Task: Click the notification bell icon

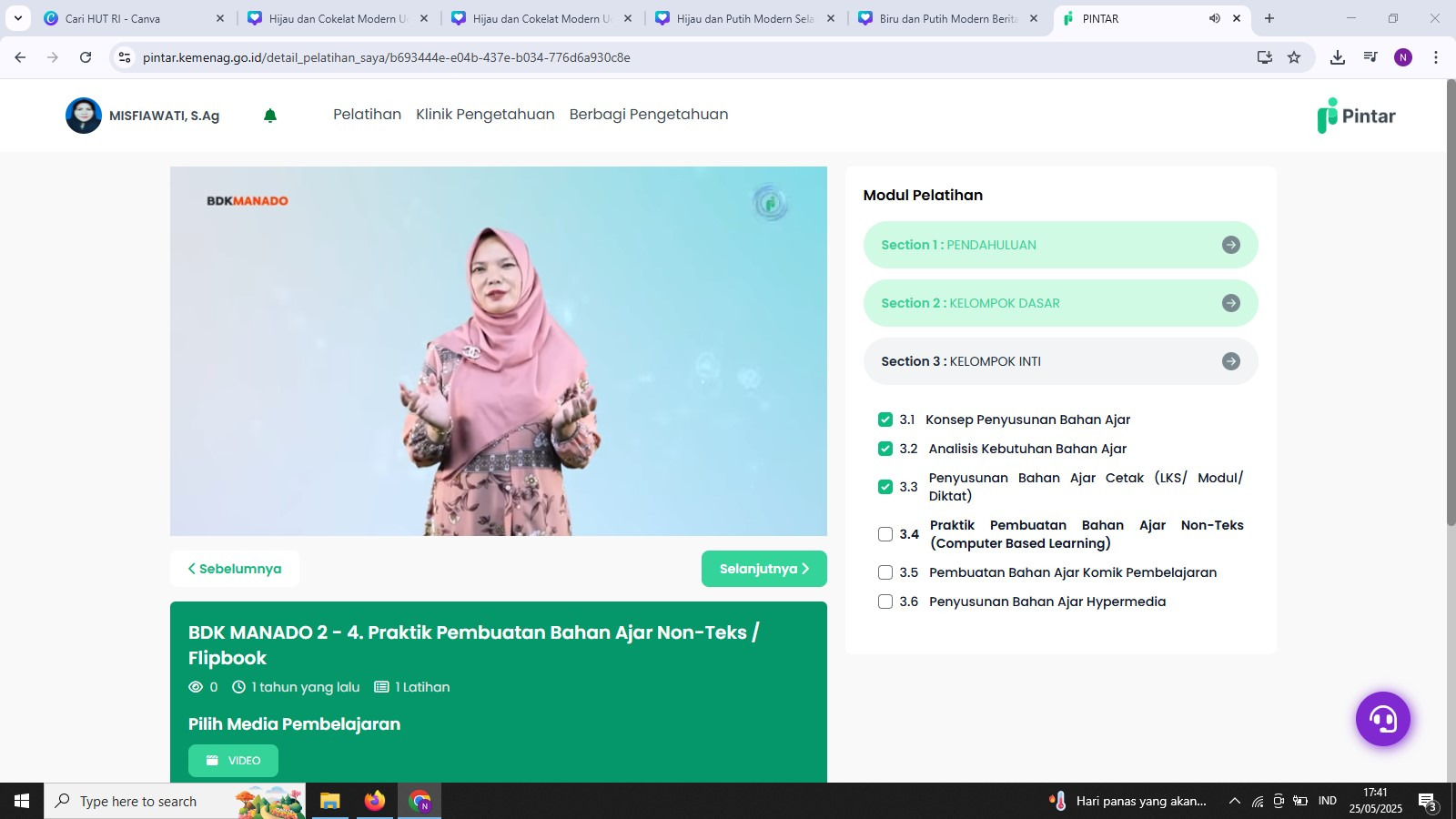Action: point(270,116)
